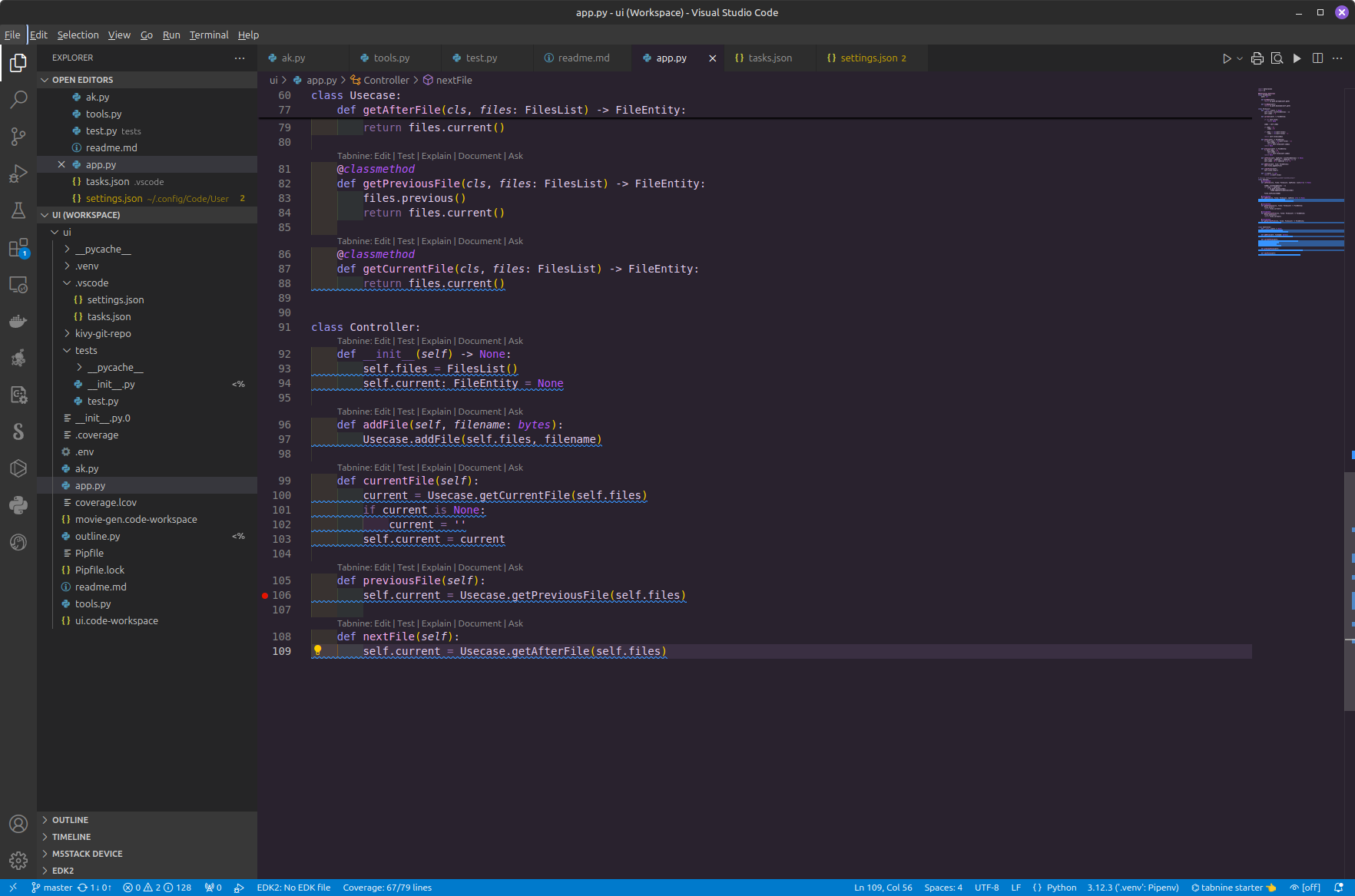Open the split editor layout icon
This screenshot has width=1355, height=896.
pyautogui.click(x=1319, y=58)
